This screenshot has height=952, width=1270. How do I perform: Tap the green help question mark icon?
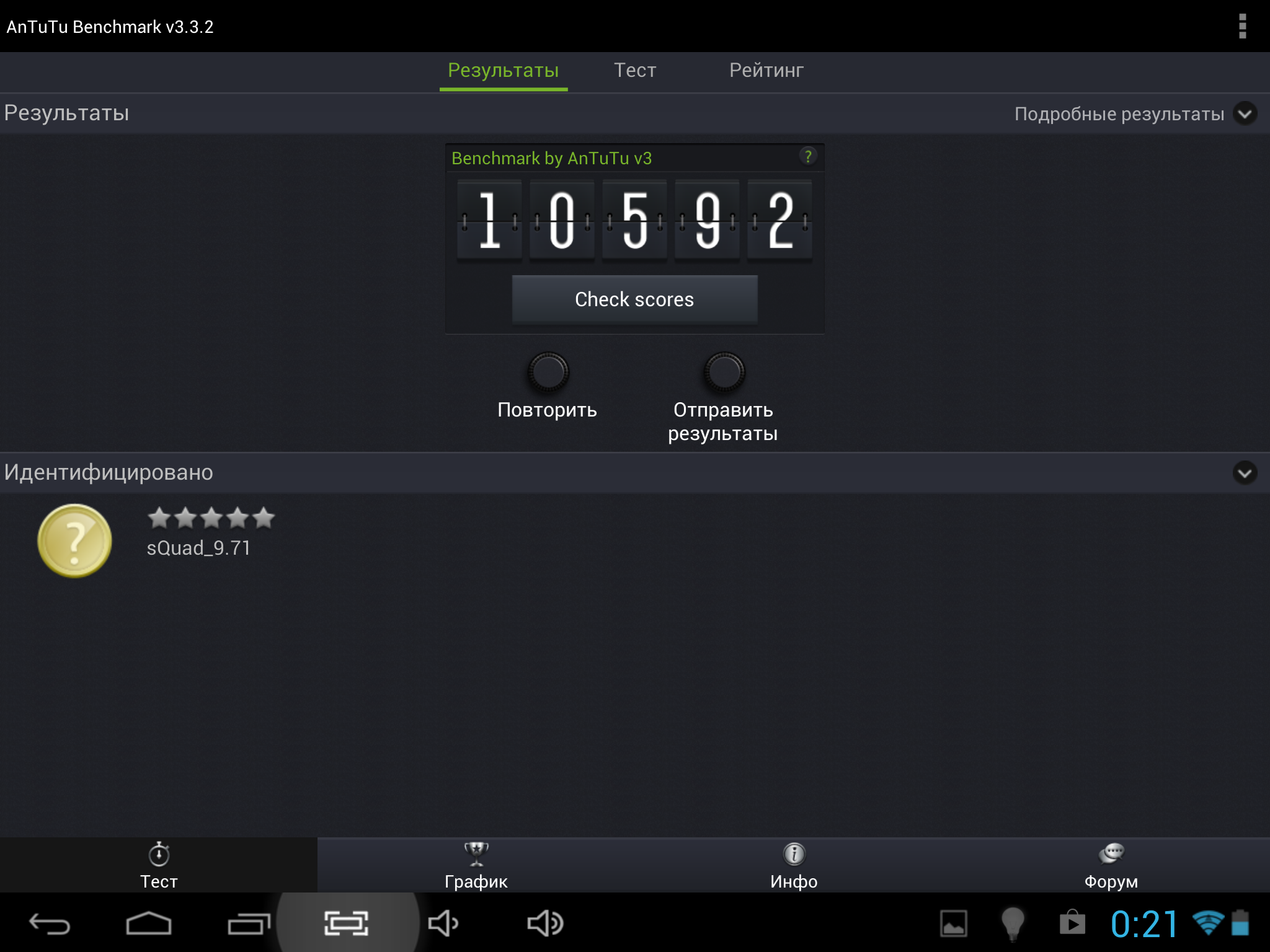coord(807,156)
